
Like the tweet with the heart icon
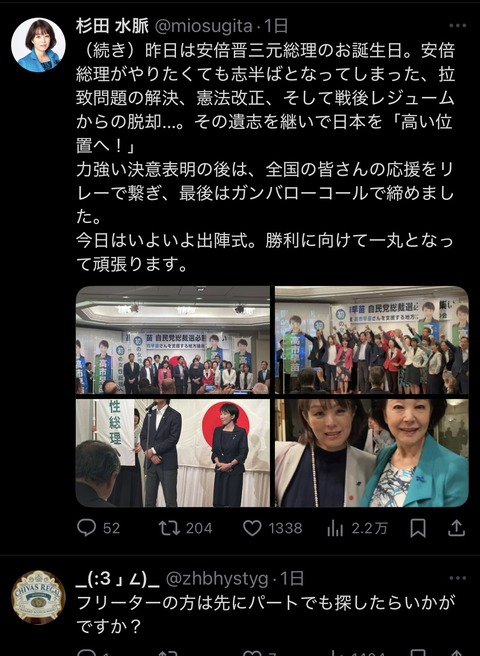(x=252, y=528)
